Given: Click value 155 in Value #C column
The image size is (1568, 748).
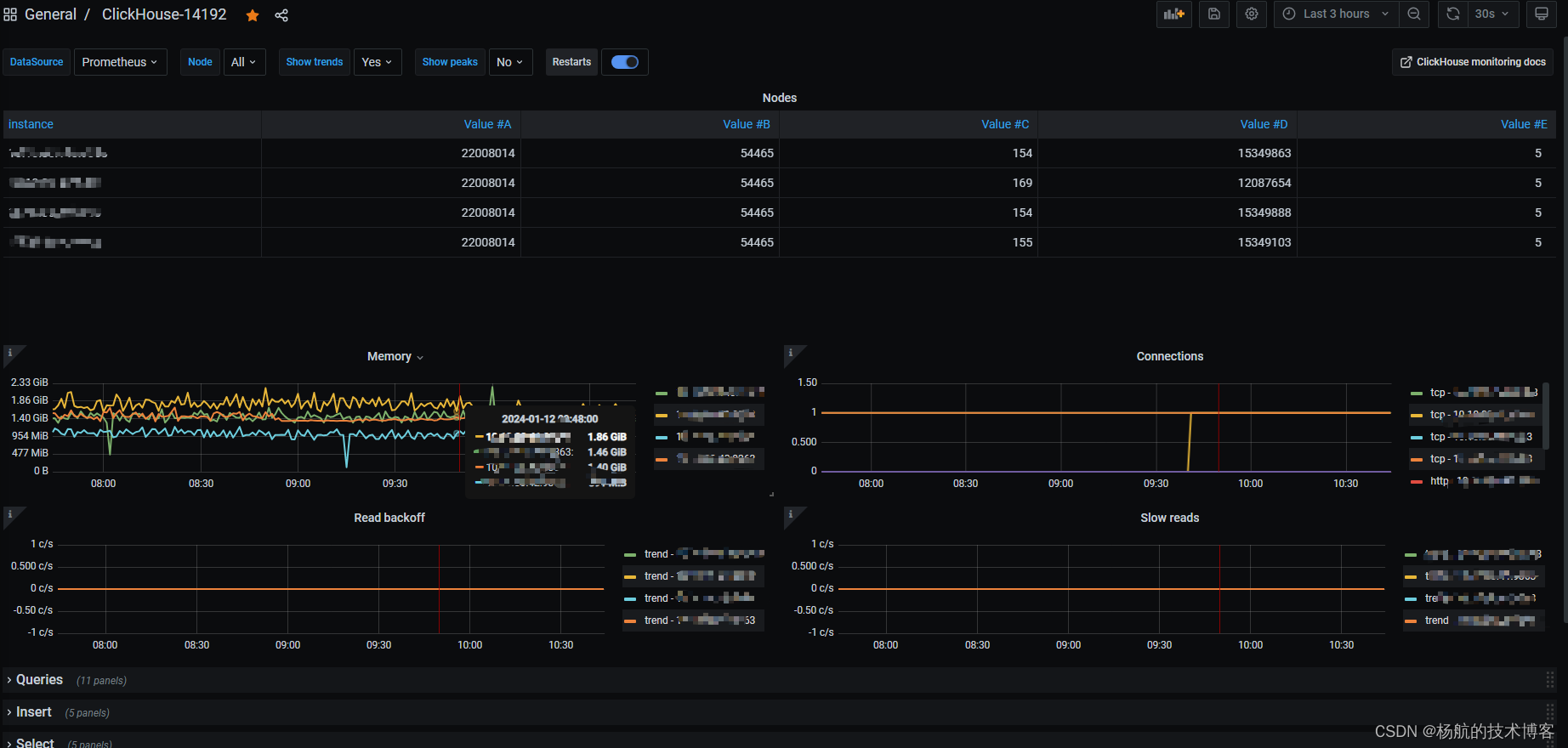Looking at the screenshot, I should point(1022,242).
